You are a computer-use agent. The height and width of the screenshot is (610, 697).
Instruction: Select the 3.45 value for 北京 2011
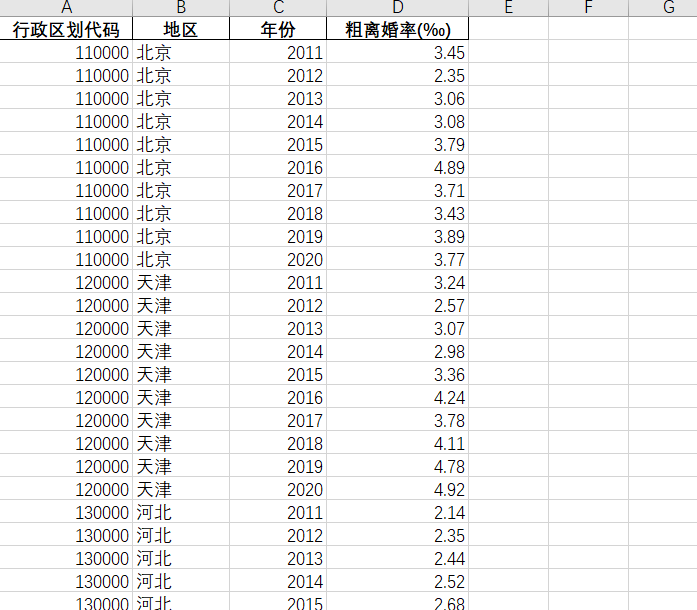(397, 52)
